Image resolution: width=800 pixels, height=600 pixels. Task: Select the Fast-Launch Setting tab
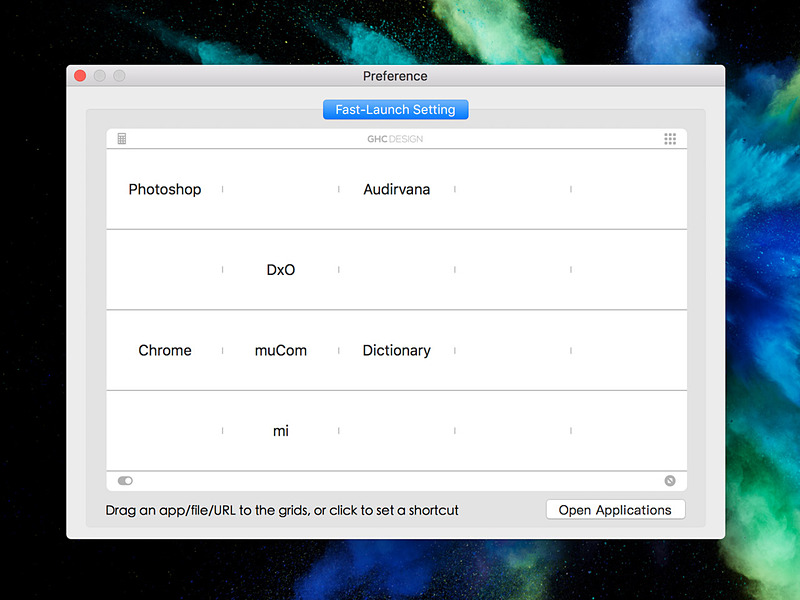[395, 110]
